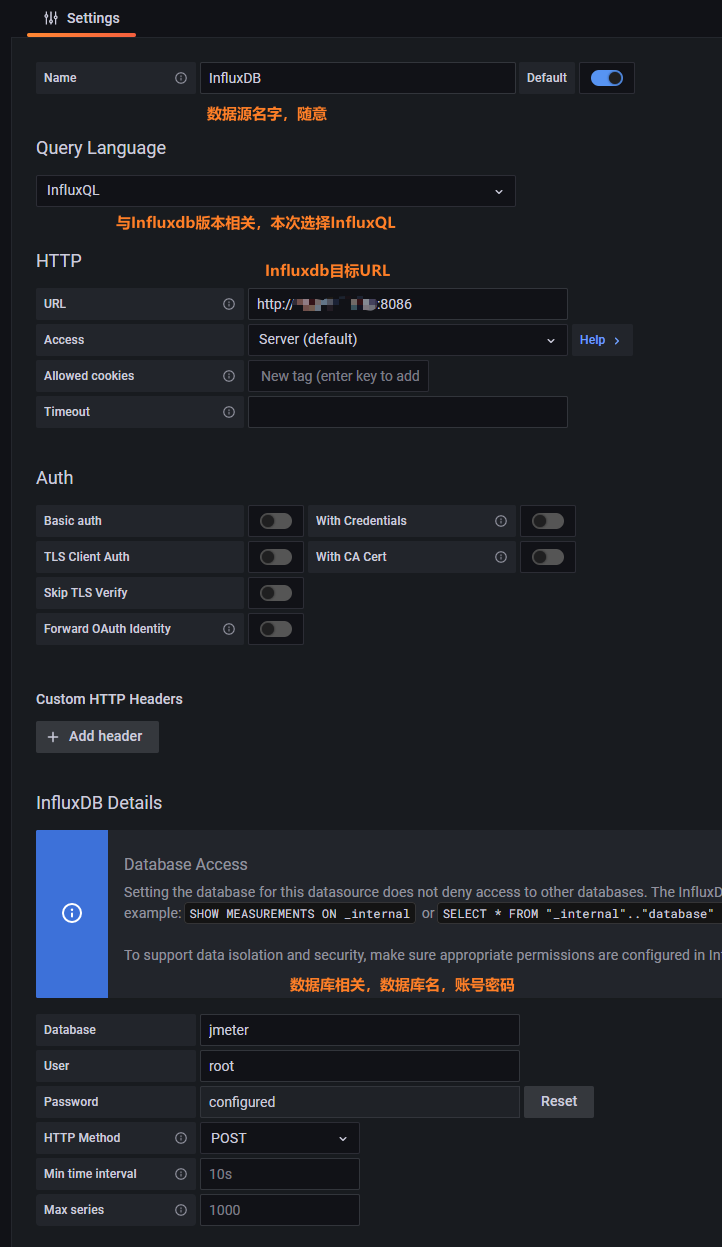Viewport: 722px width, 1247px height.
Task: Show info tooltip for URL field
Action: (x=229, y=304)
